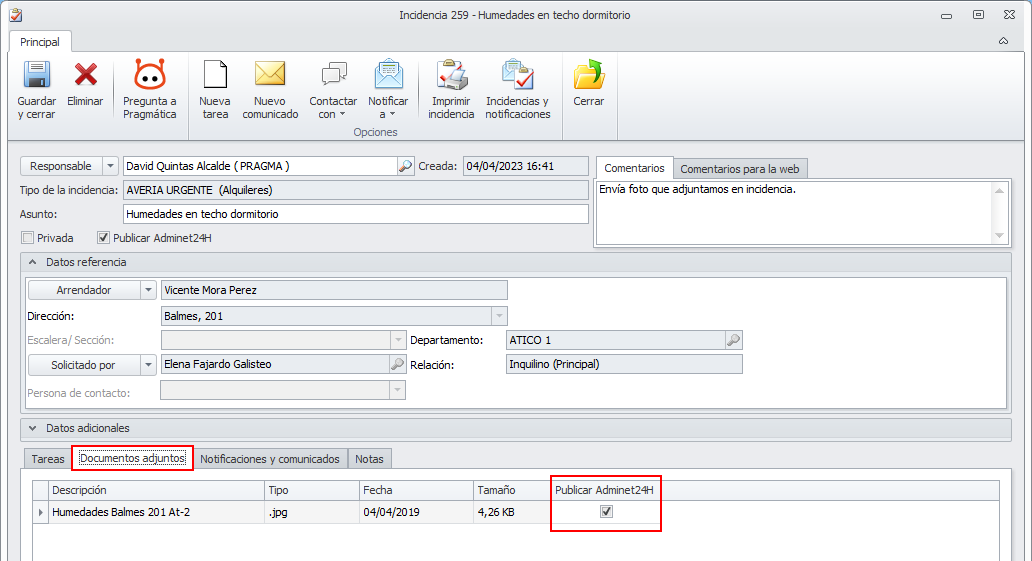Create a Nueva tarea from ribbon

[215, 74]
